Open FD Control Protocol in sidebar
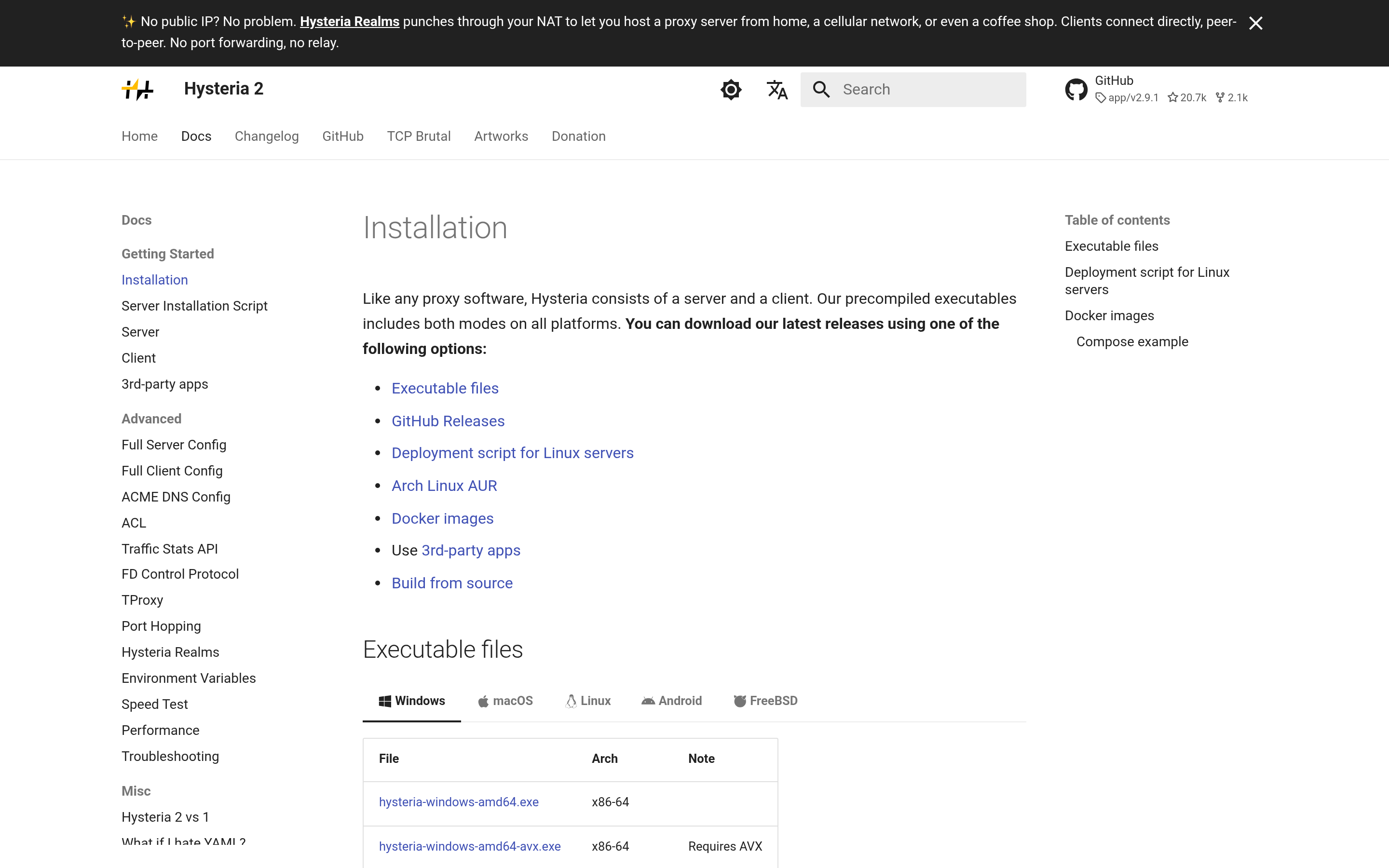The image size is (1389, 868). (180, 574)
